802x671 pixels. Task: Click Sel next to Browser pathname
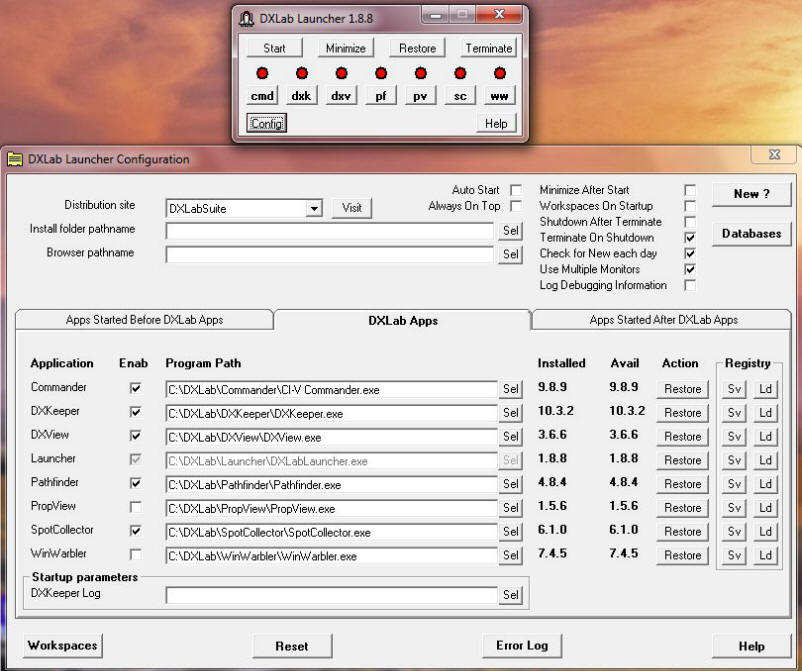pos(510,254)
